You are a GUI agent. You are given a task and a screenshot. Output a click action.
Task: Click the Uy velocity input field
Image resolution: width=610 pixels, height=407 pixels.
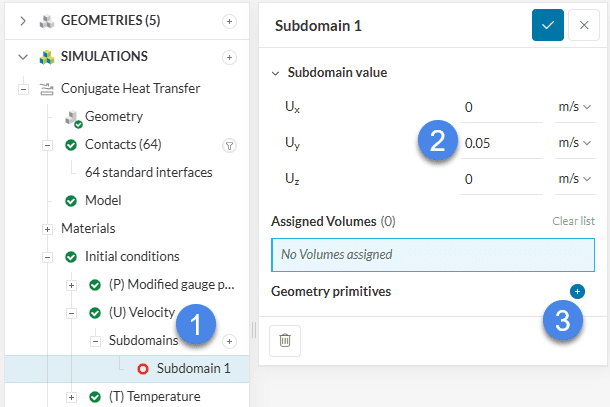[502, 143]
